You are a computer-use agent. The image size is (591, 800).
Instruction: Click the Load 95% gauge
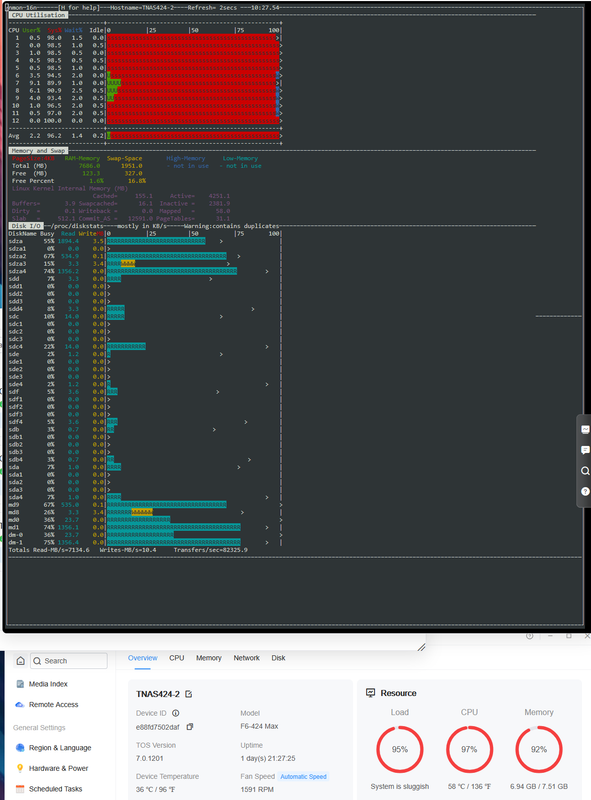point(400,749)
